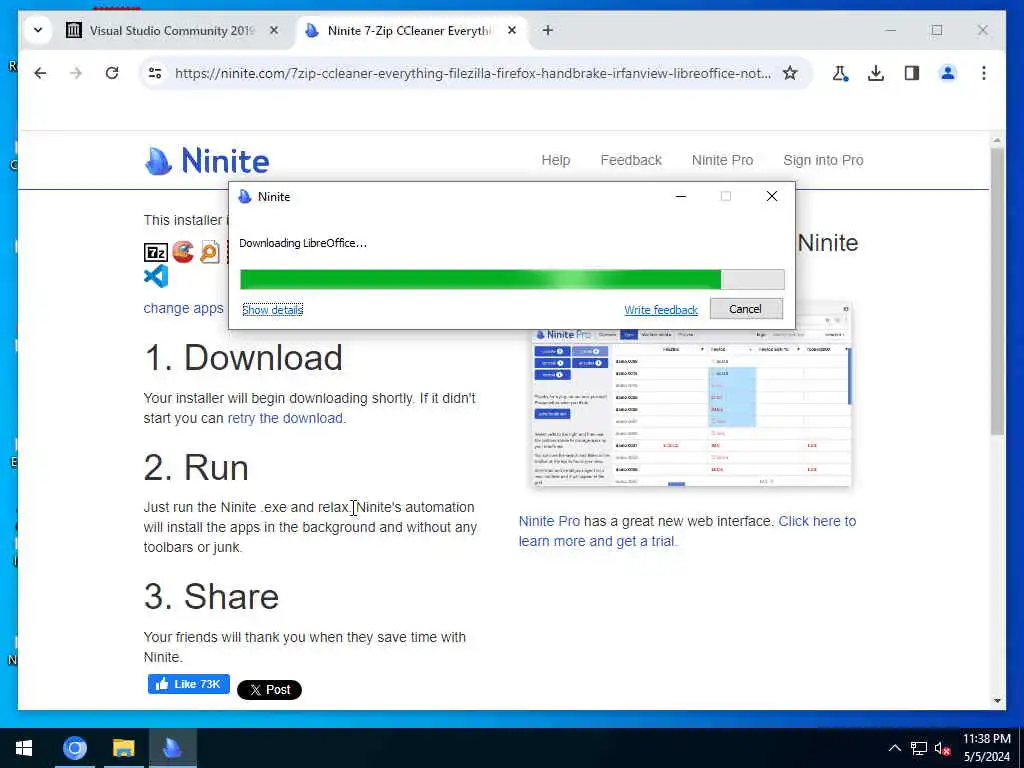
Task: Open a new browser tab
Action: (547, 30)
